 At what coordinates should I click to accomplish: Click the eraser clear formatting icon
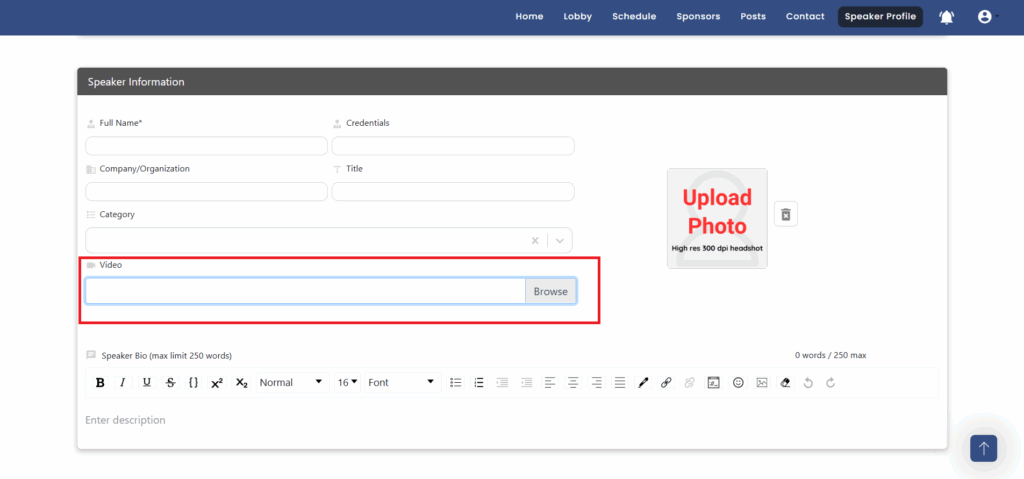click(785, 383)
